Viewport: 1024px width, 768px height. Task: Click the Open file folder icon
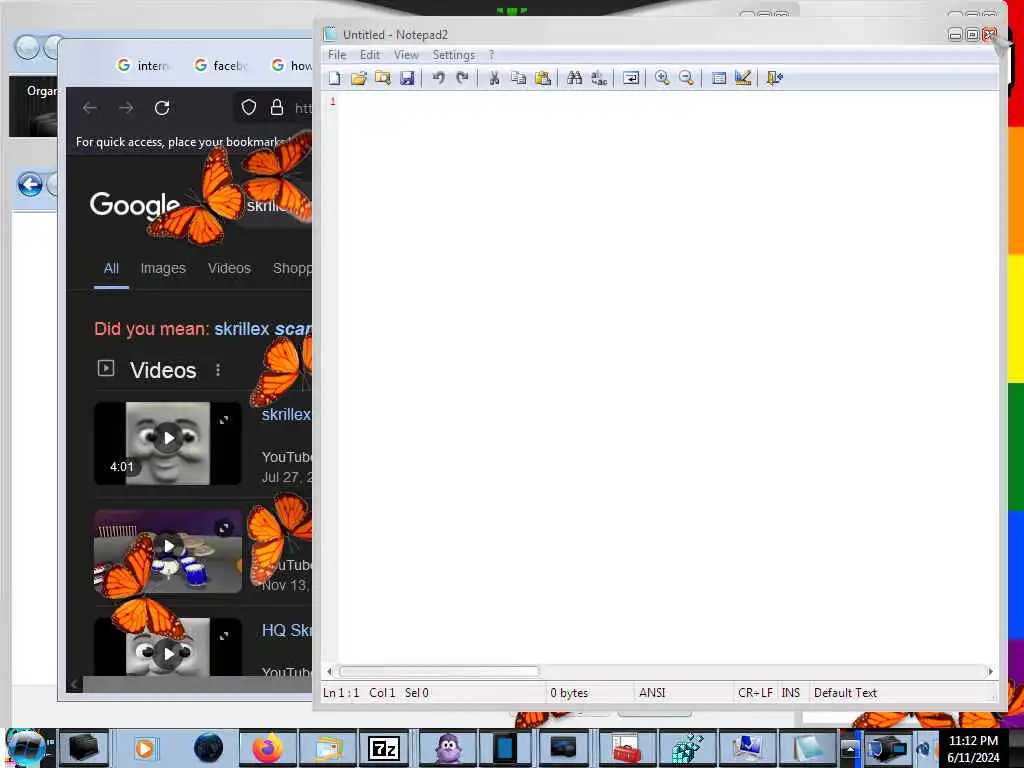(x=359, y=78)
